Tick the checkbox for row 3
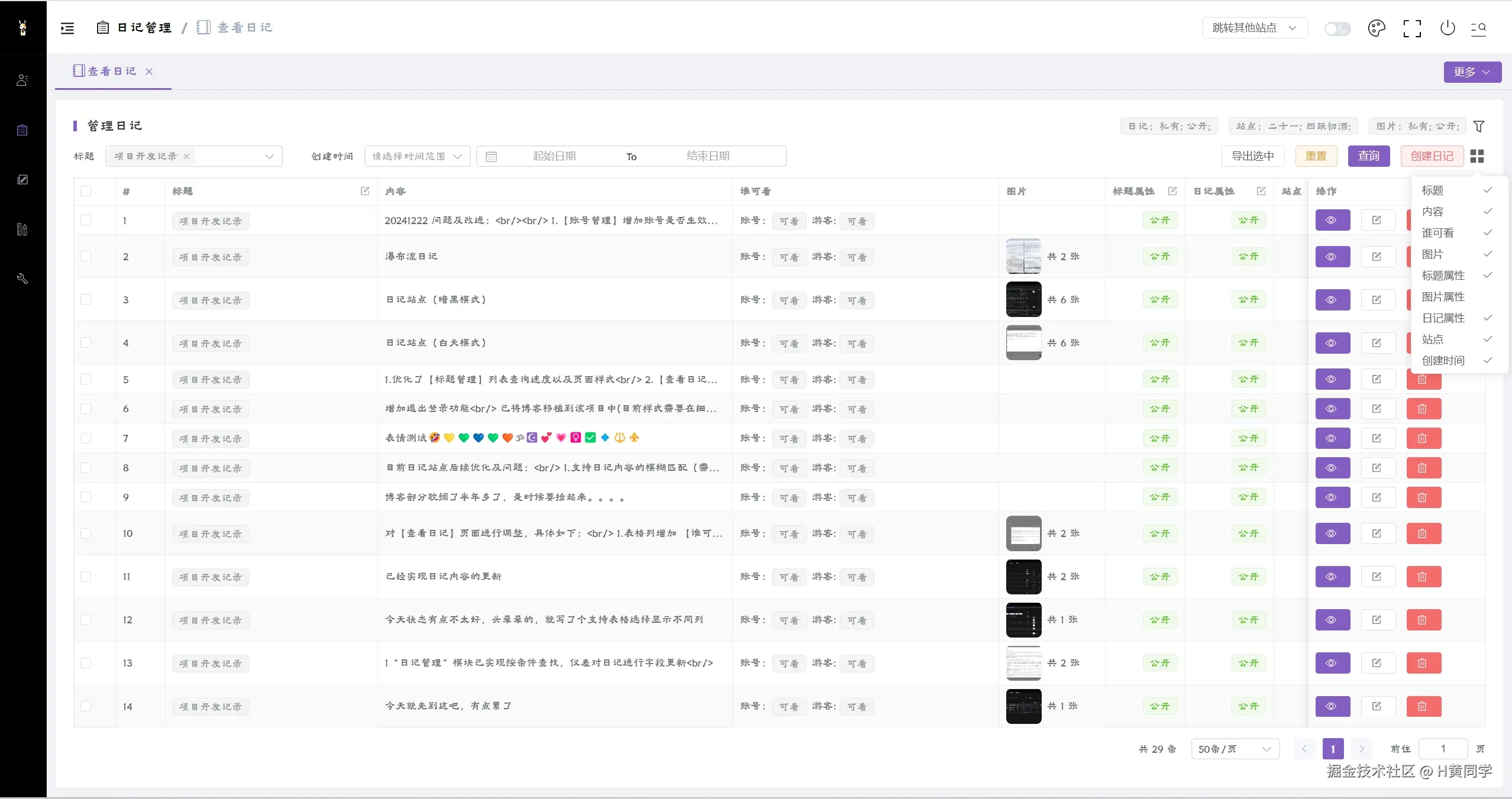Image resolution: width=1512 pixels, height=799 pixels. [86, 299]
